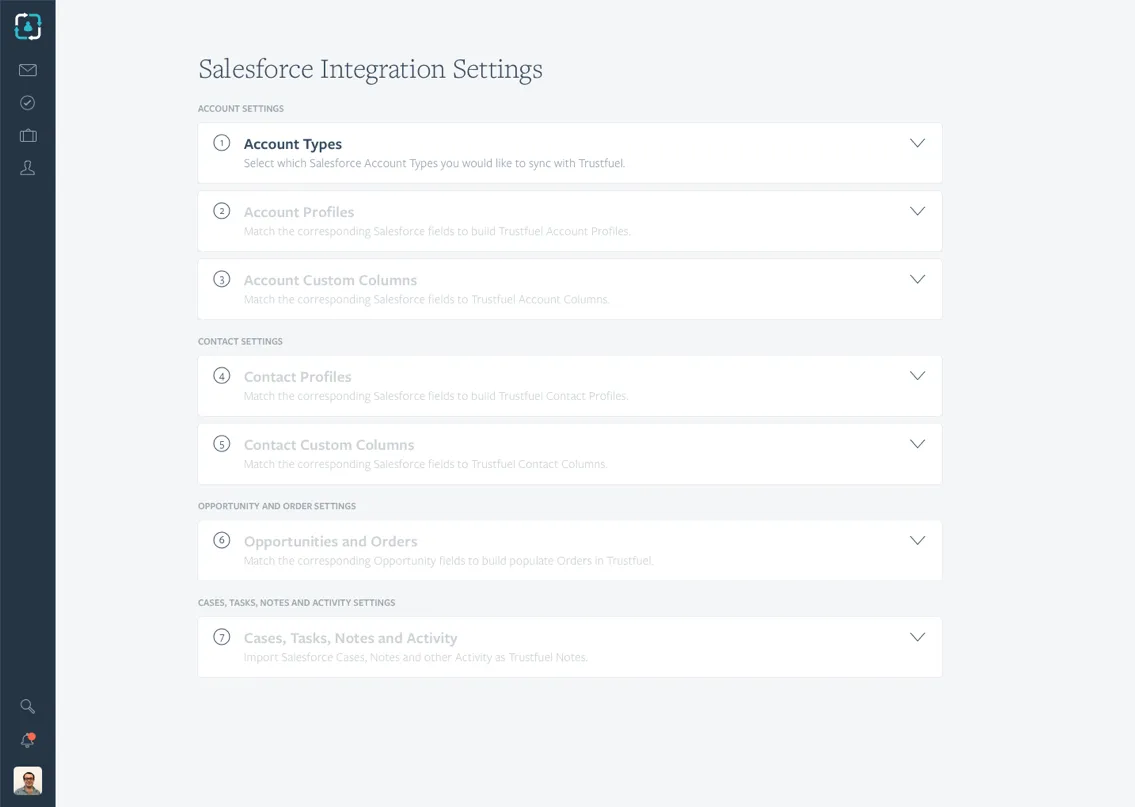Screen dimensions: 1135x807
Task: Click the step 6 circle beside Opportunities and Orders
Action: pos(221,539)
